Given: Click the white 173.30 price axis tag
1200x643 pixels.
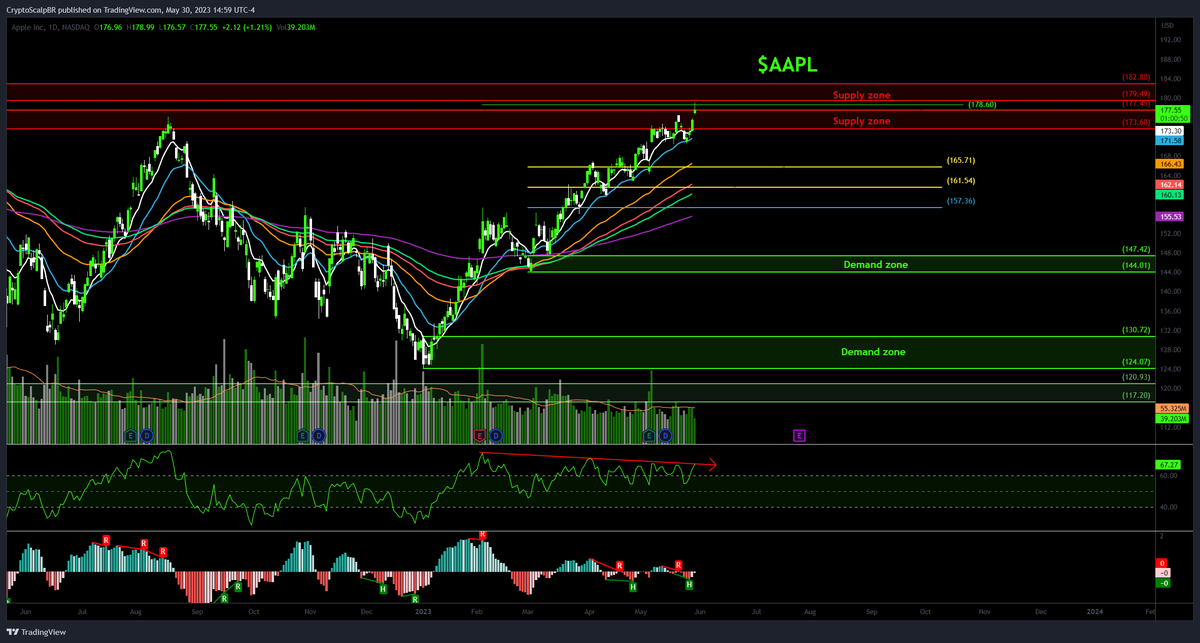Looking at the screenshot, I should (1171, 131).
